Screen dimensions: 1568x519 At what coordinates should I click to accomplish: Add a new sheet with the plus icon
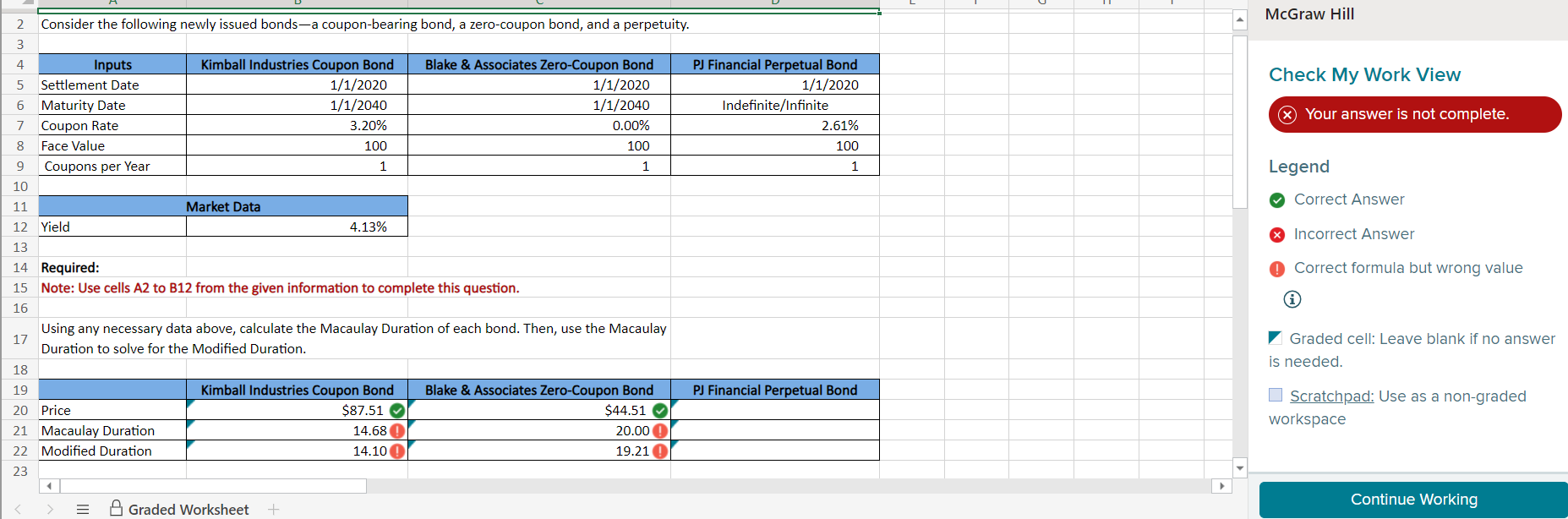[x=274, y=509]
